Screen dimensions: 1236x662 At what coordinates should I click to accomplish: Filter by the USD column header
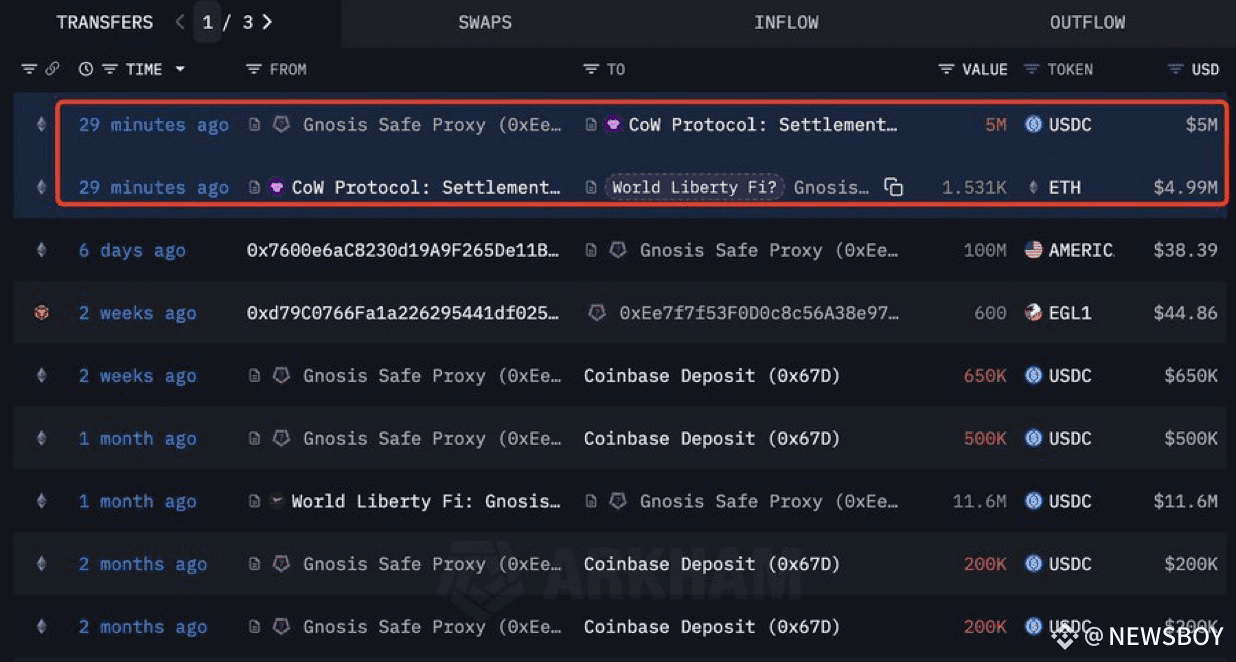[1194, 69]
